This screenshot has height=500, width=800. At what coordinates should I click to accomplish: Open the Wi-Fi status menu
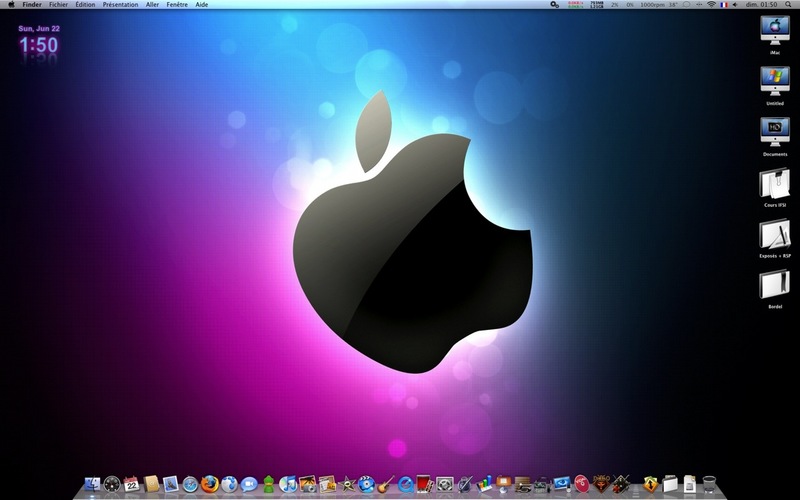(711, 5)
